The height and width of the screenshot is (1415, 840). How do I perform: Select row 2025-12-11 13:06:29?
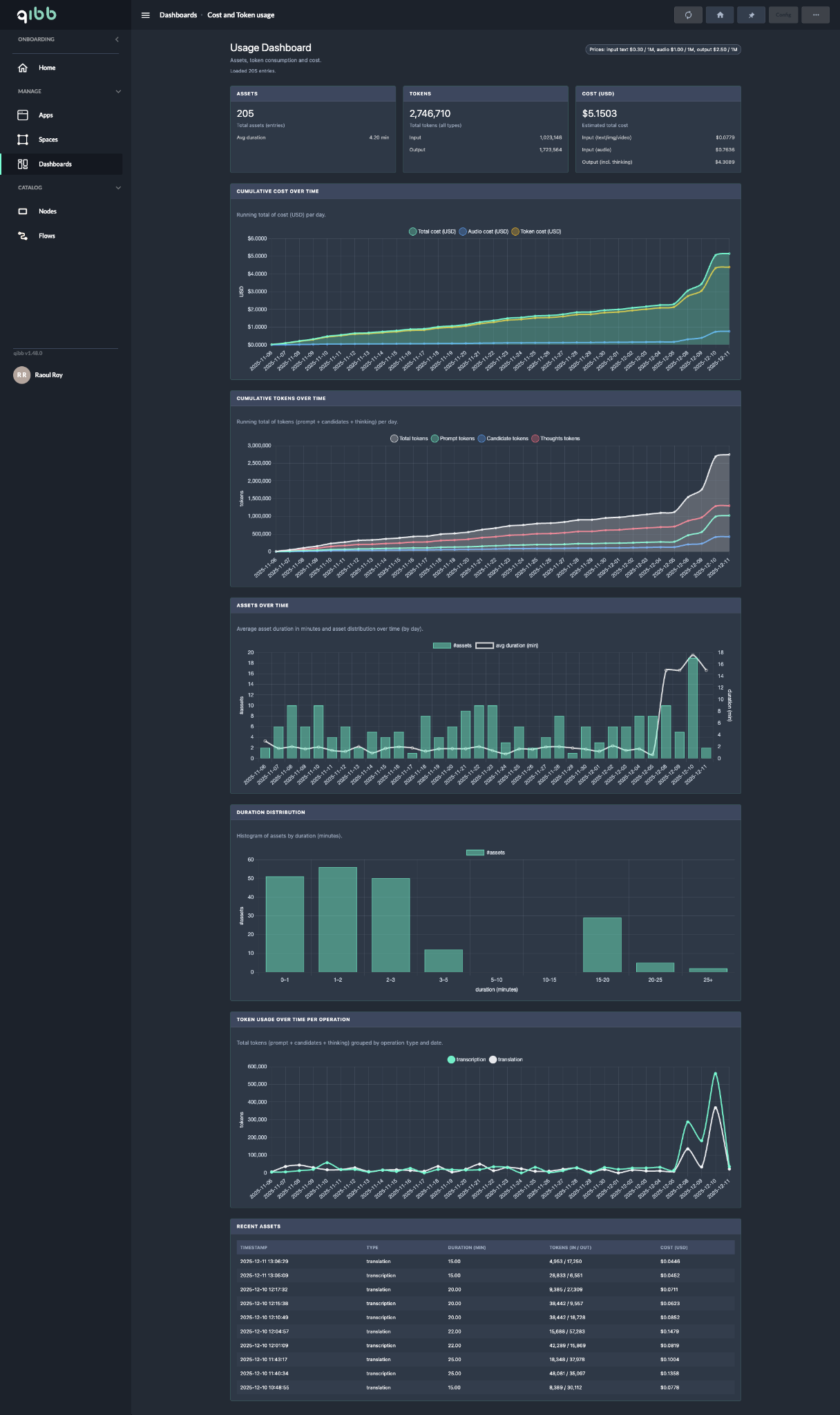pyautogui.click(x=486, y=1261)
